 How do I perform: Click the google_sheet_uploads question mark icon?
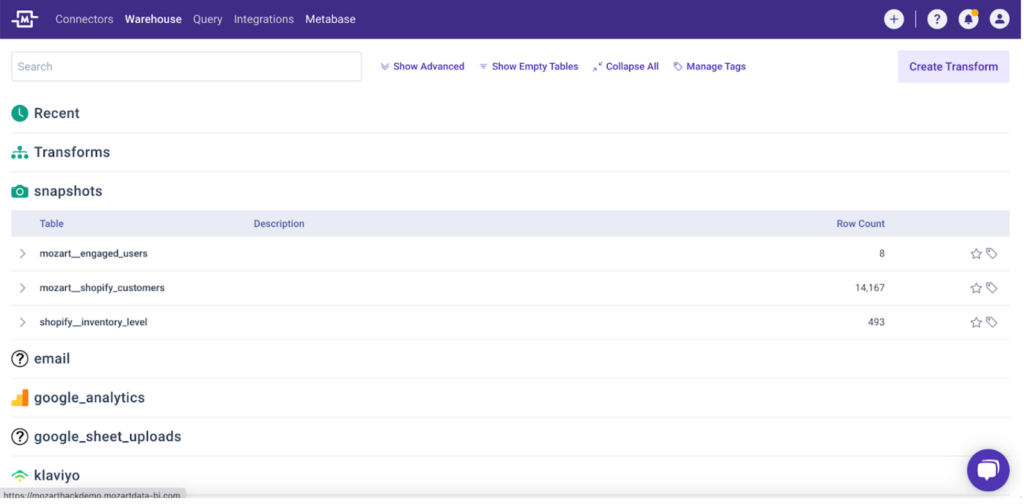[20, 436]
